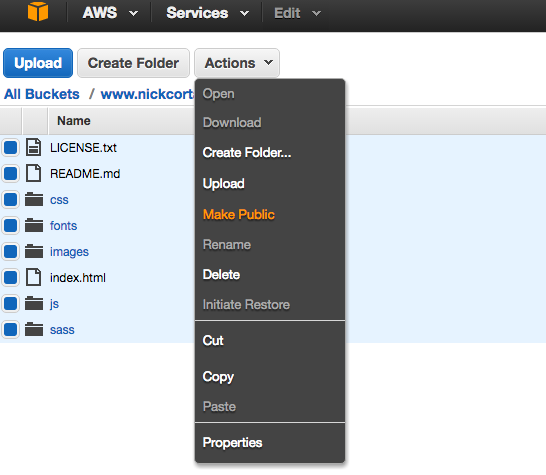Viewport: 546px width, 475px height.
Task: Click the sass folder icon
Action: [x=34, y=329]
